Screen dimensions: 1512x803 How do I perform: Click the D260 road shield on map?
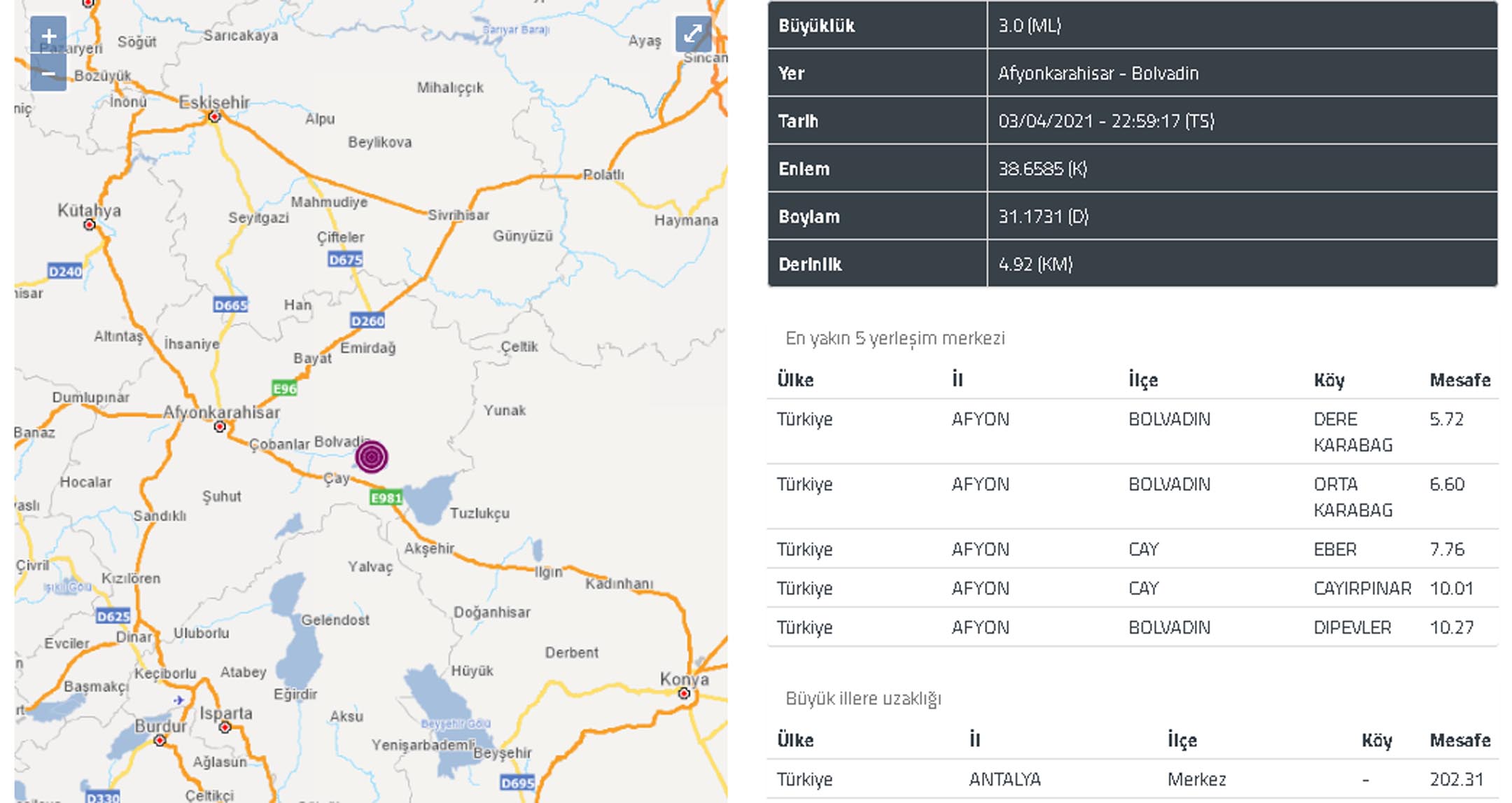[367, 321]
